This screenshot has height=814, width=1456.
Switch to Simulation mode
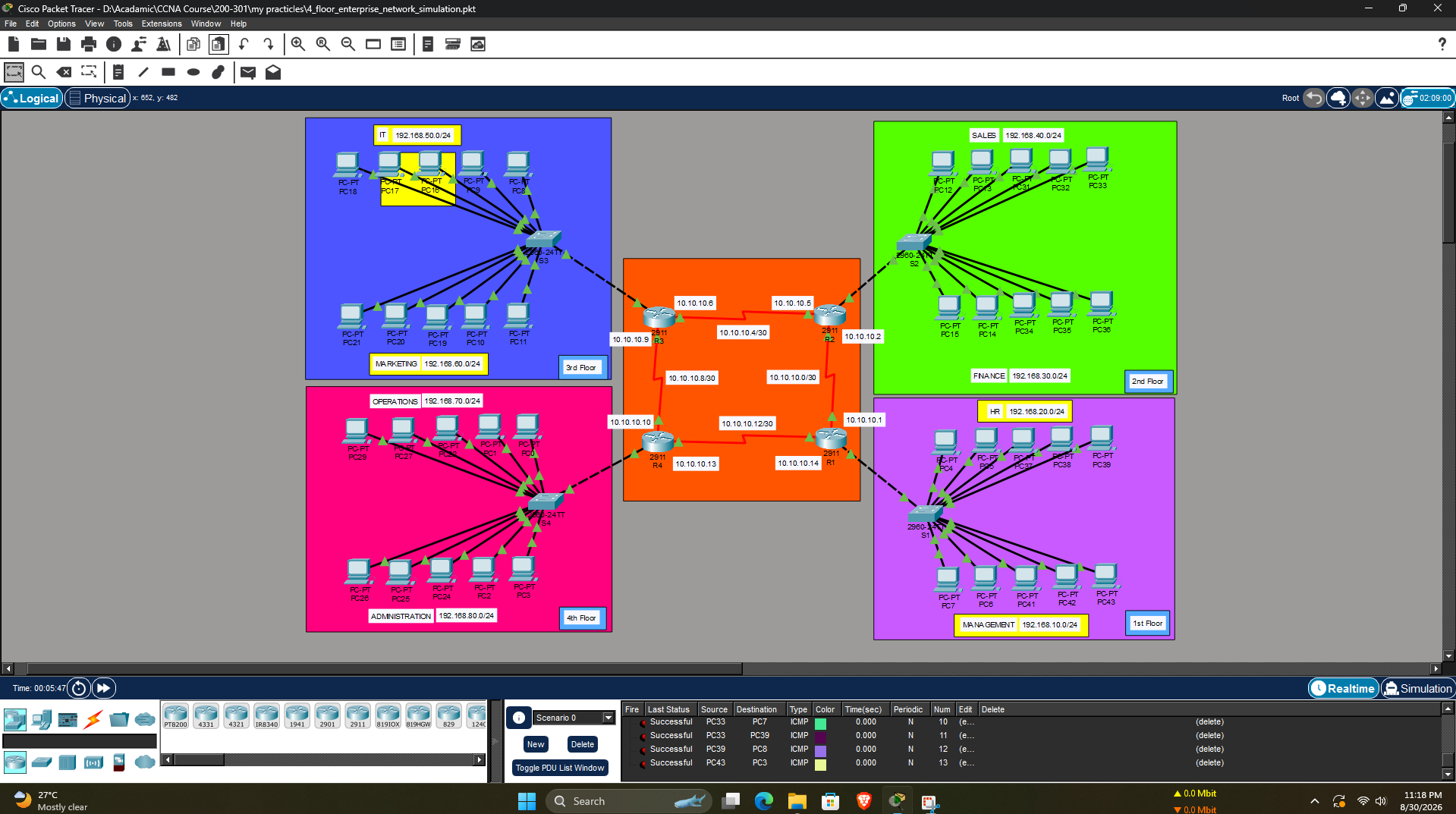coord(1417,688)
